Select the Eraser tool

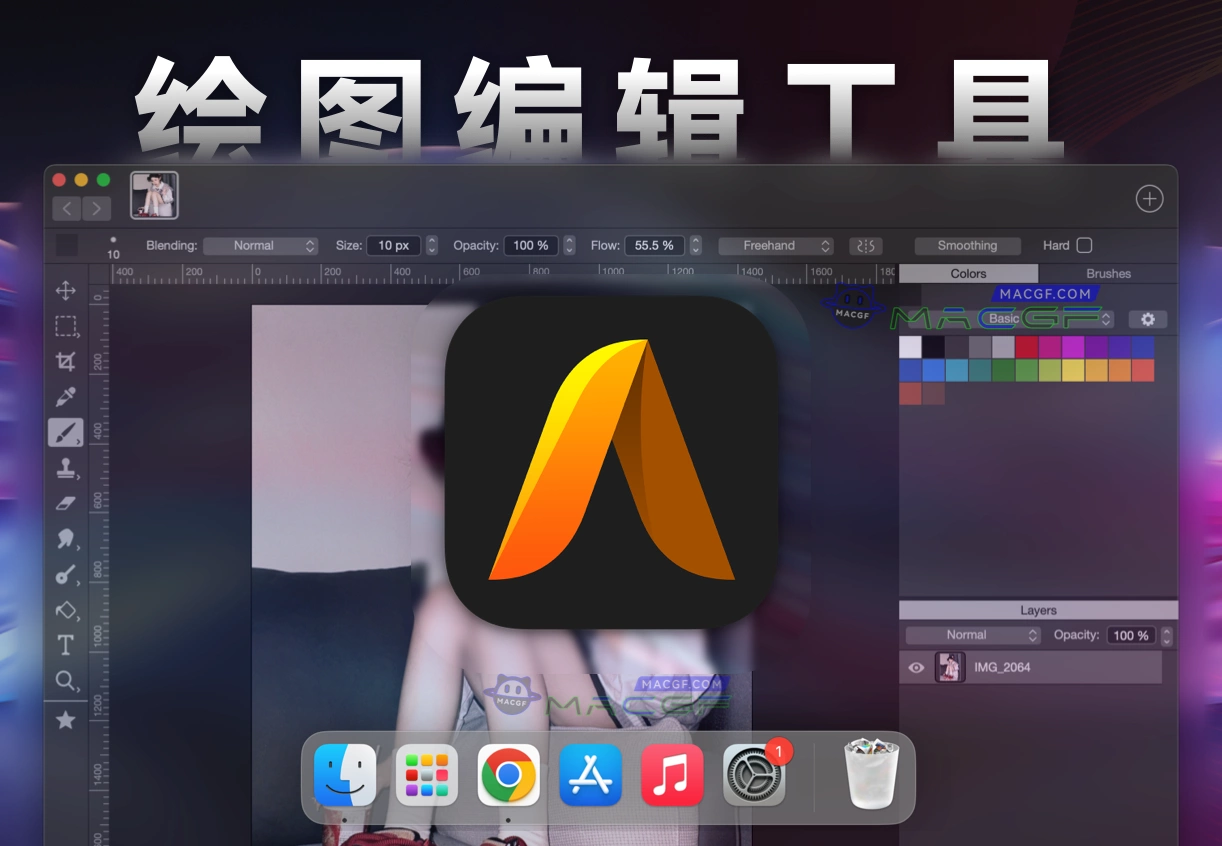66,503
